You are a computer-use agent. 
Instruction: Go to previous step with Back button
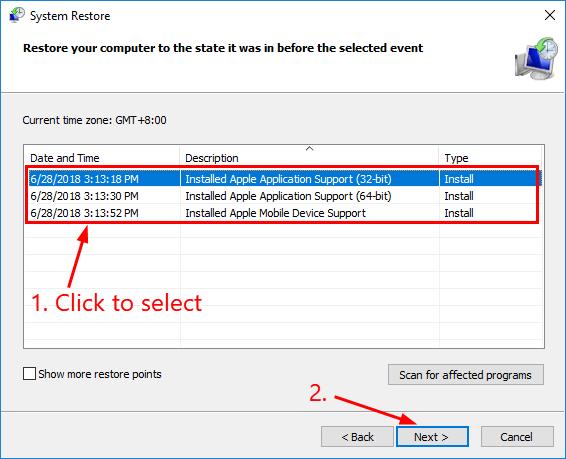(357, 437)
